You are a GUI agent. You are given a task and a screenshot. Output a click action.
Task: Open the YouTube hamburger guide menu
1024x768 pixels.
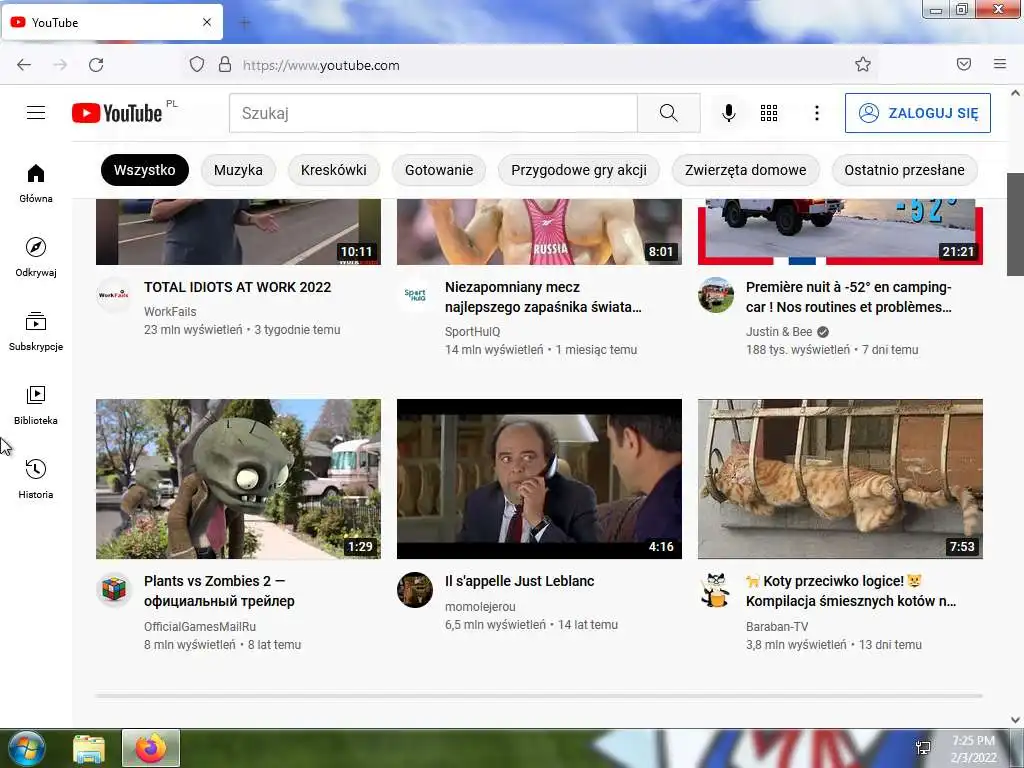point(36,113)
